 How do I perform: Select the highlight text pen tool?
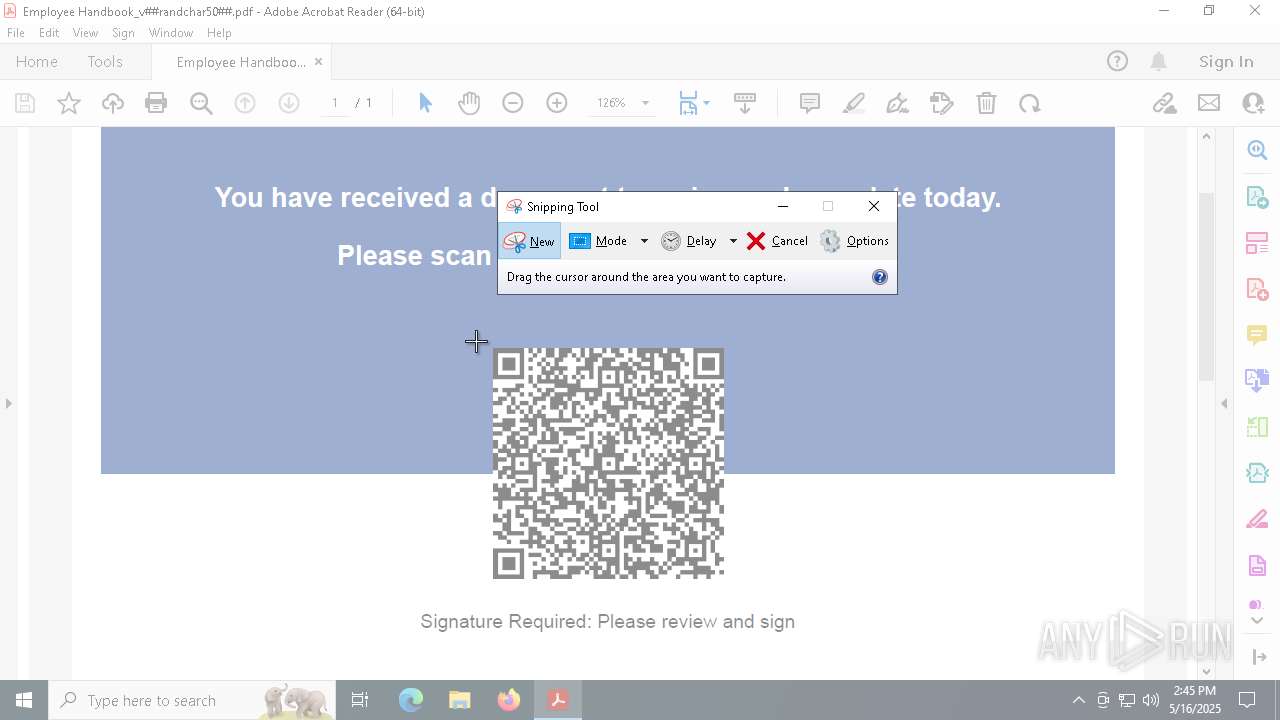tap(854, 103)
